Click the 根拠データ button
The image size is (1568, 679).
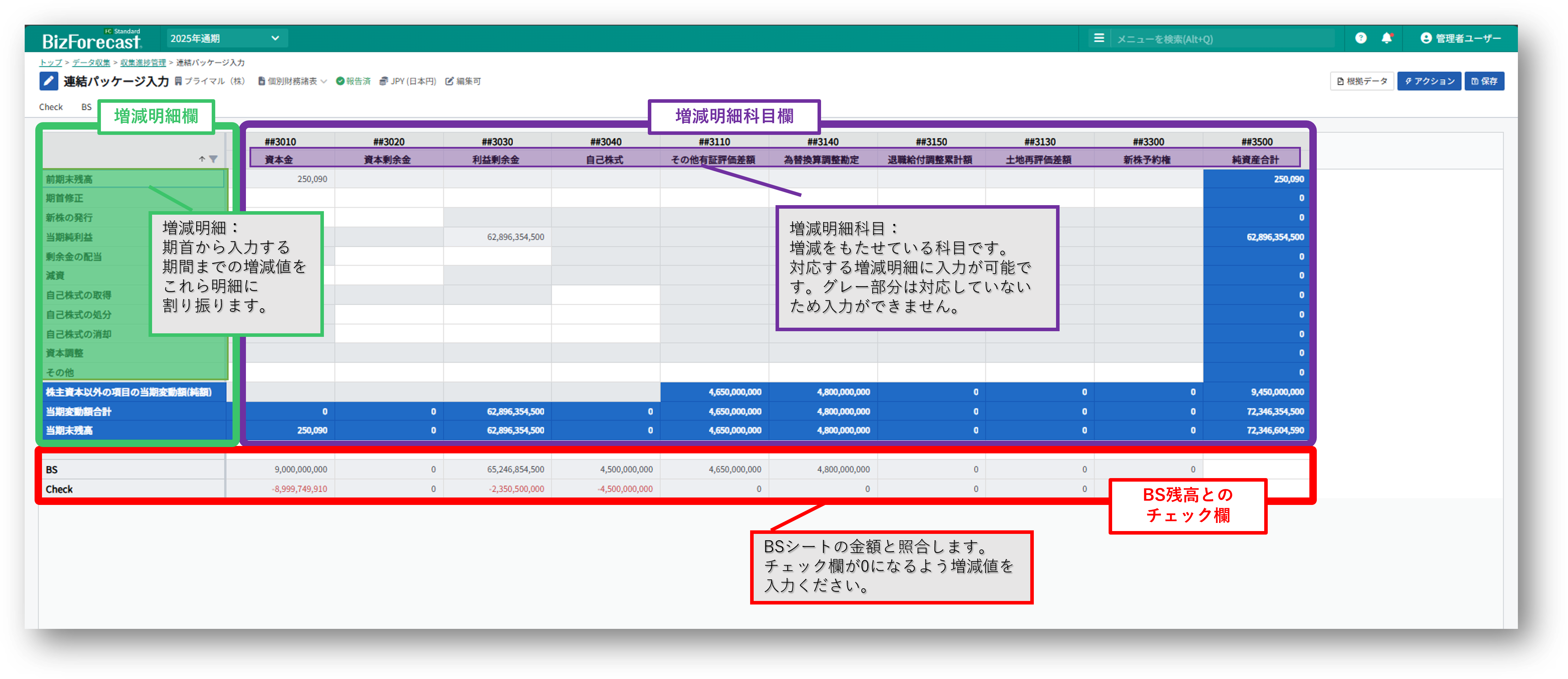(x=1362, y=81)
